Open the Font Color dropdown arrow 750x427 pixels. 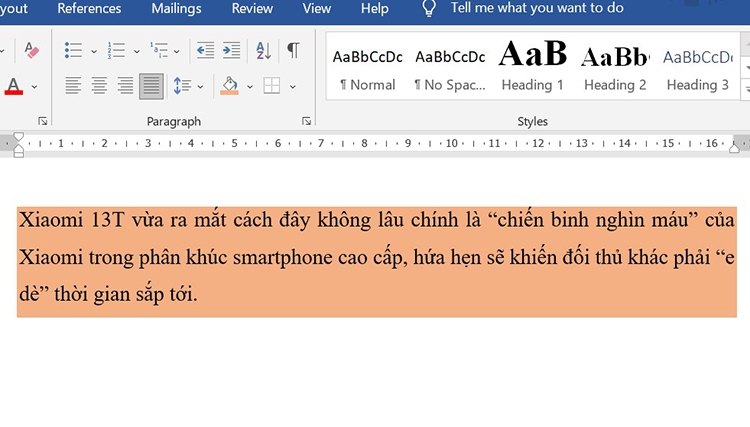point(34,87)
